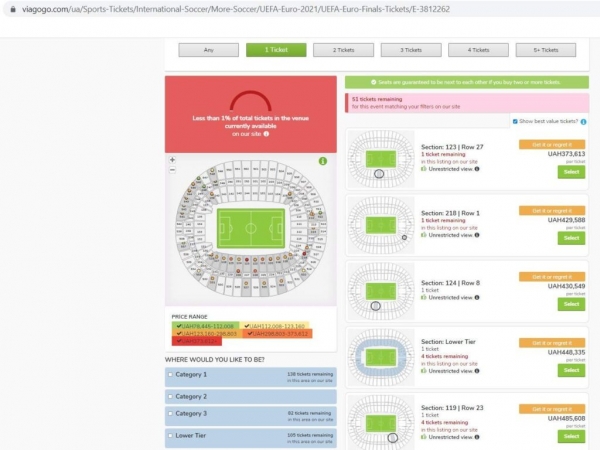Click info icon for Section 123 unrestricted view
This screenshot has height=450, width=600.
click(476, 170)
